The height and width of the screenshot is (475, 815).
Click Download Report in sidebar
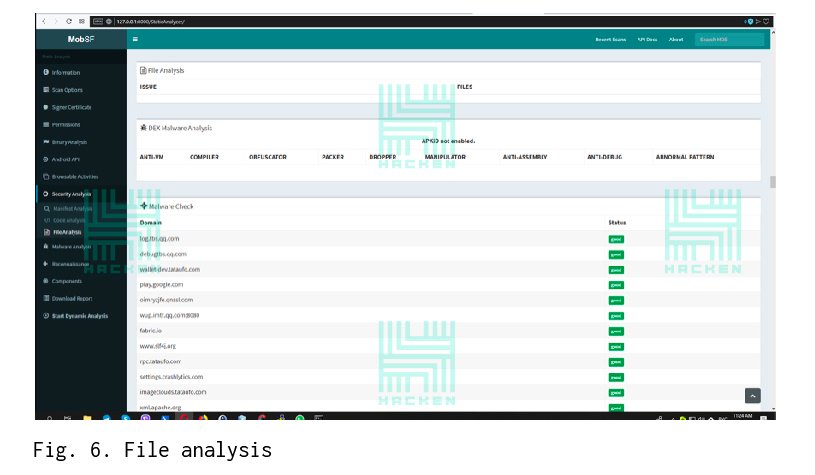coord(72,299)
